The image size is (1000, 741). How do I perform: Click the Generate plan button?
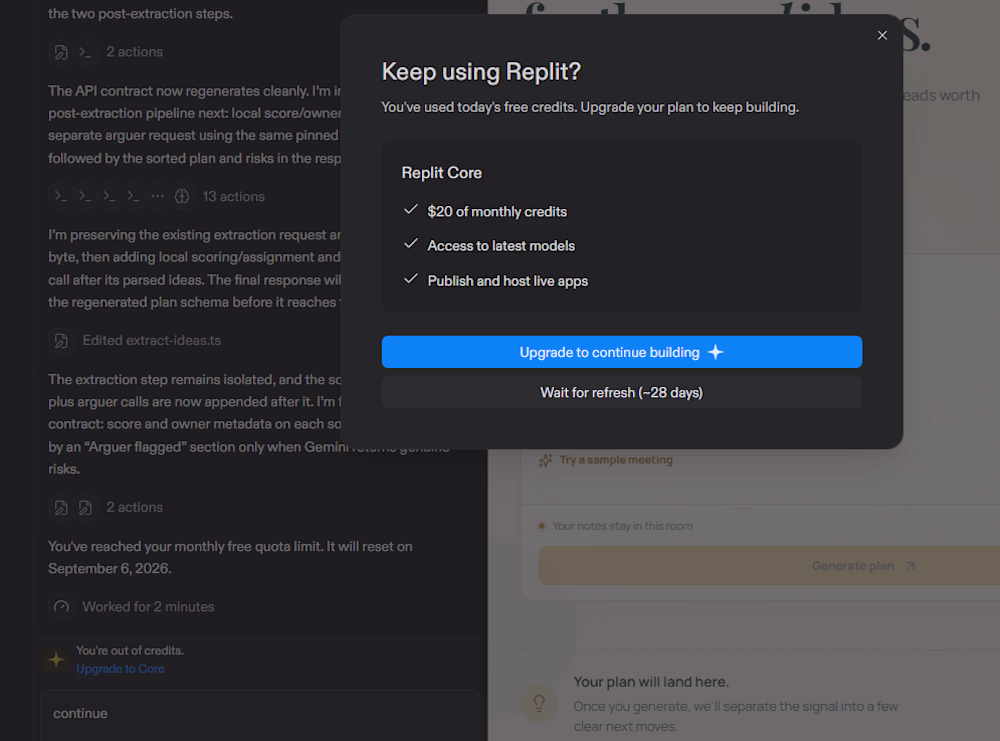point(769,566)
